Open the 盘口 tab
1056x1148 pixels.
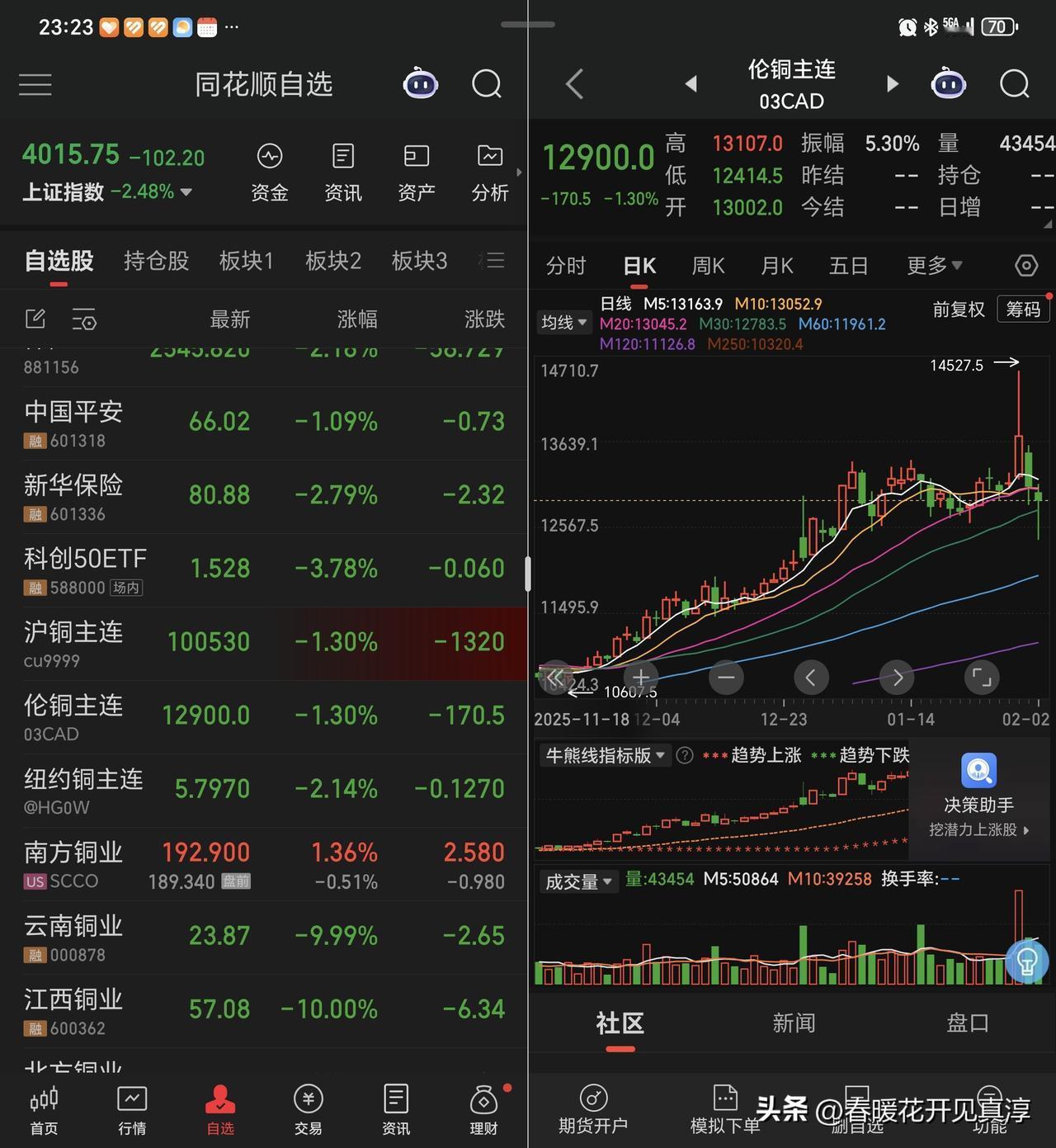click(x=968, y=1023)
